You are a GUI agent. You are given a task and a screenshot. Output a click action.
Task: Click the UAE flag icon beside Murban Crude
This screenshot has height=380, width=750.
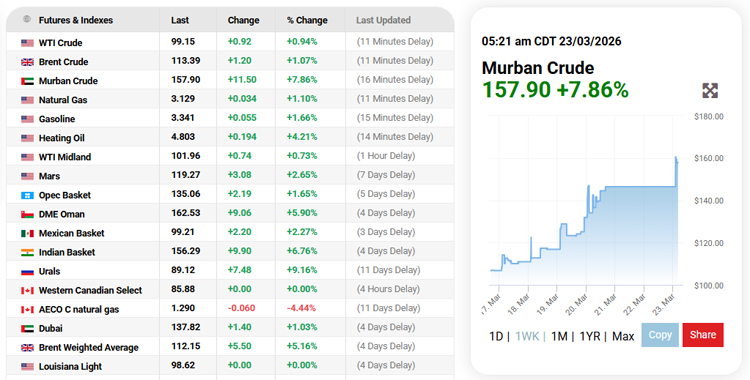(x=27, y=81)
